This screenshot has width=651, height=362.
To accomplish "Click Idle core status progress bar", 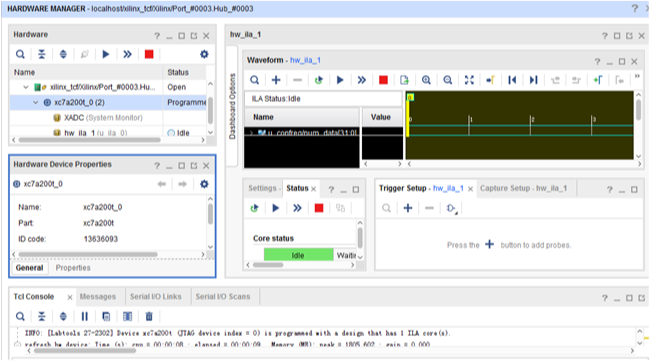I will (298, 255).
